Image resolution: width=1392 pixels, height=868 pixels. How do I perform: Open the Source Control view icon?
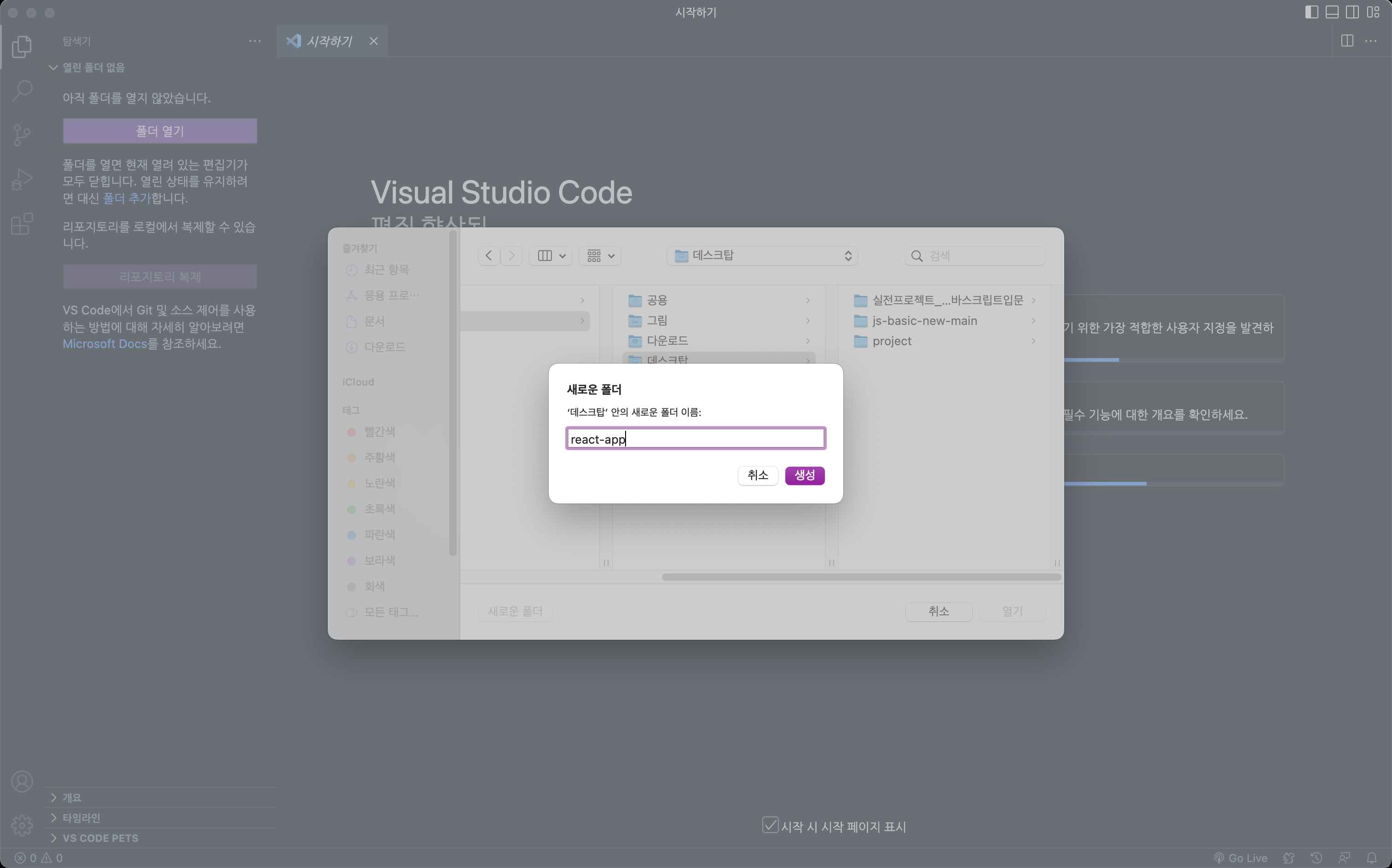22,135
